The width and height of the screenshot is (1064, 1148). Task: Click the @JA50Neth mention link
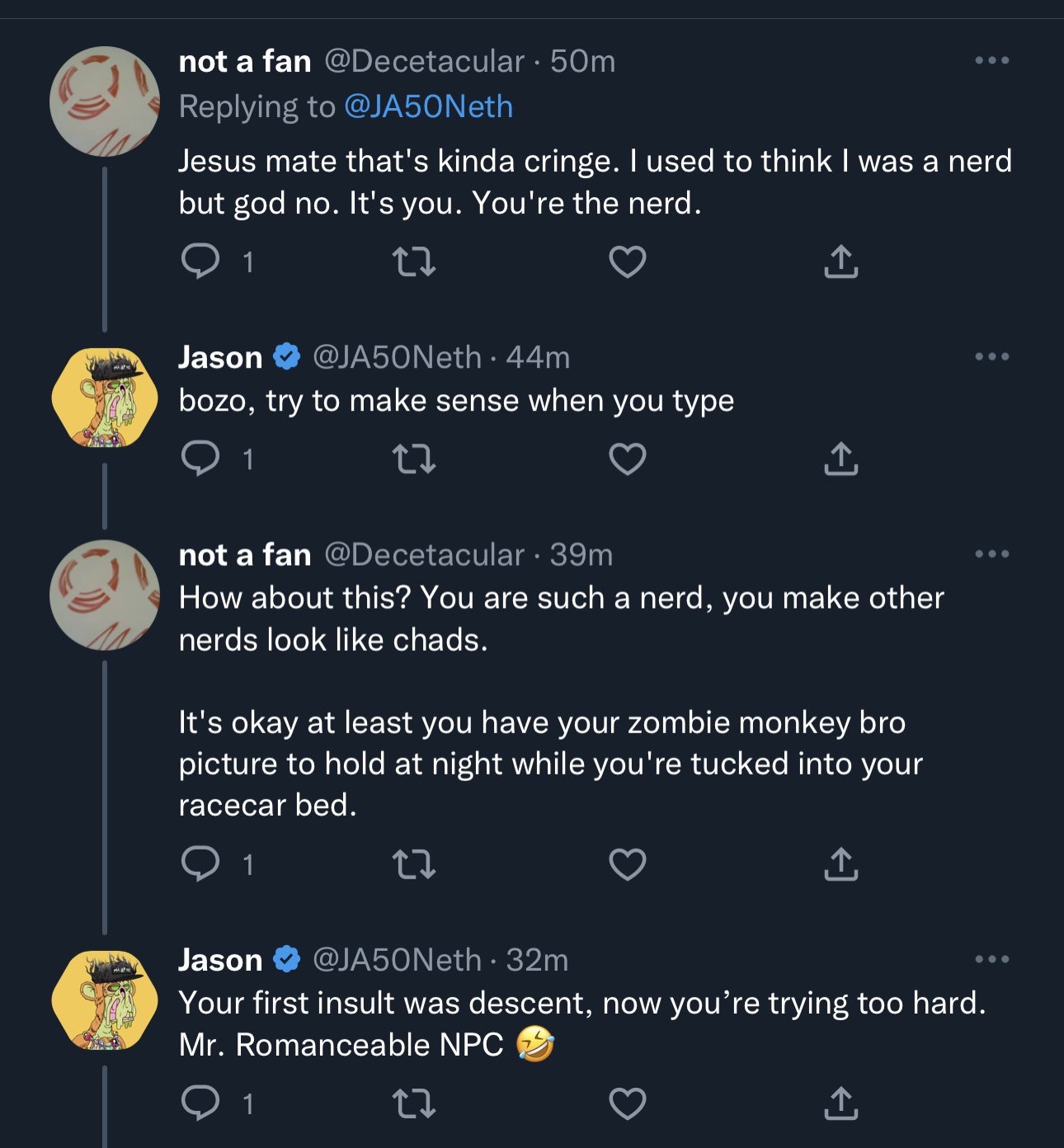428,106
